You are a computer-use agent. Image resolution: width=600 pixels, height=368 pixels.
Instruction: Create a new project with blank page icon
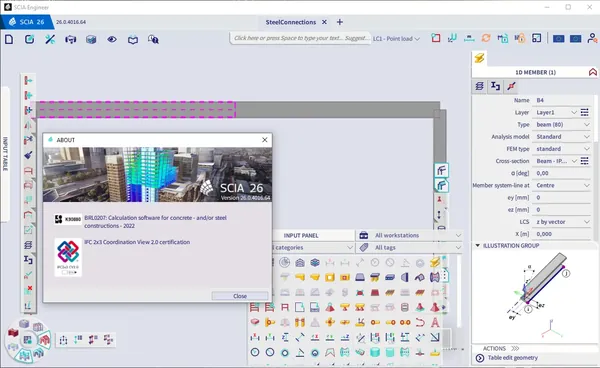pos(9,39)
